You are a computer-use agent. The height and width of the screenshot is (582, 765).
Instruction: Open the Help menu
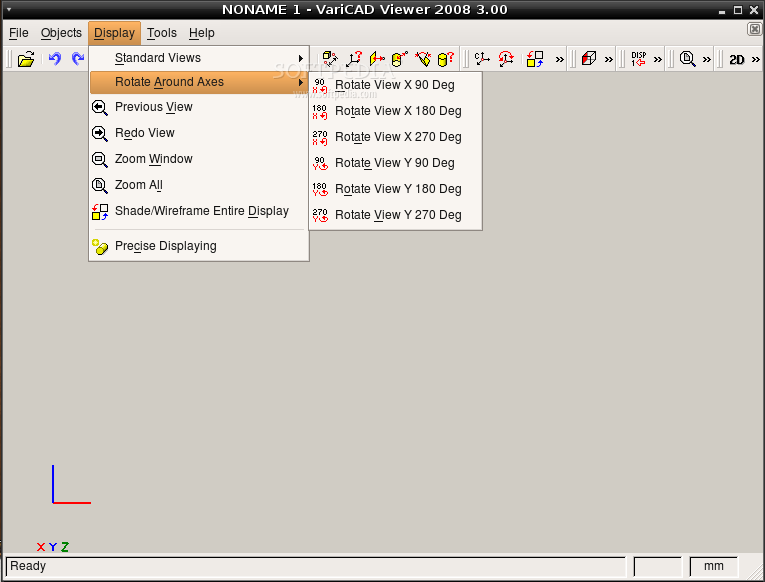pos(201,33)
